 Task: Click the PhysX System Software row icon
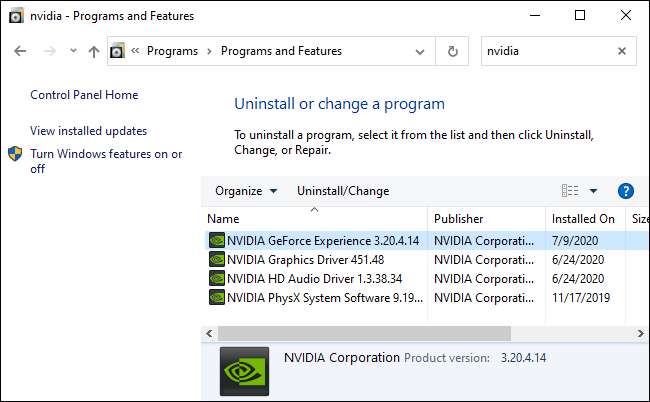pos(217,298)
